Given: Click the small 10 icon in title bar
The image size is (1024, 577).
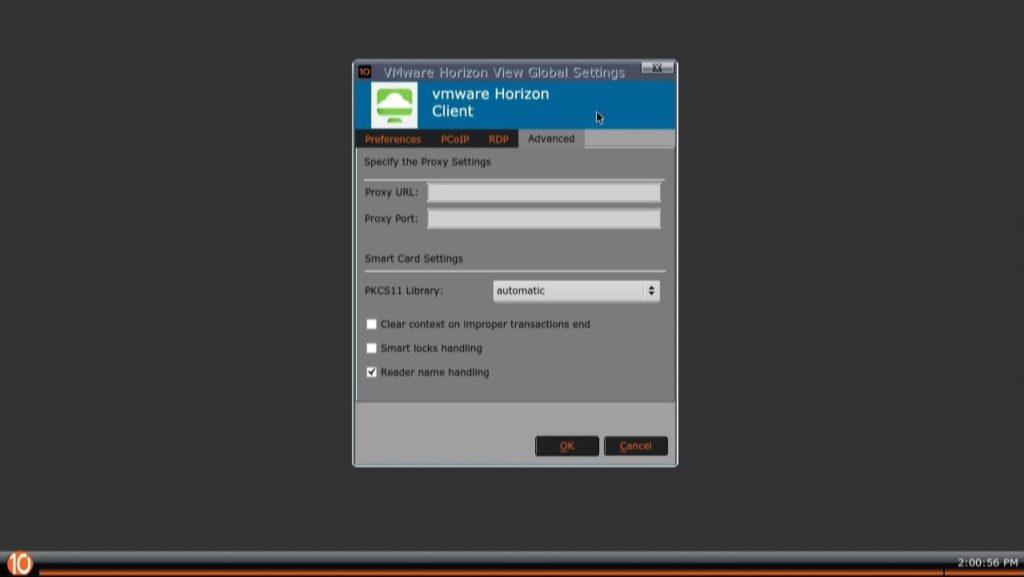Looking at the screenshot, I should point(364,72).
